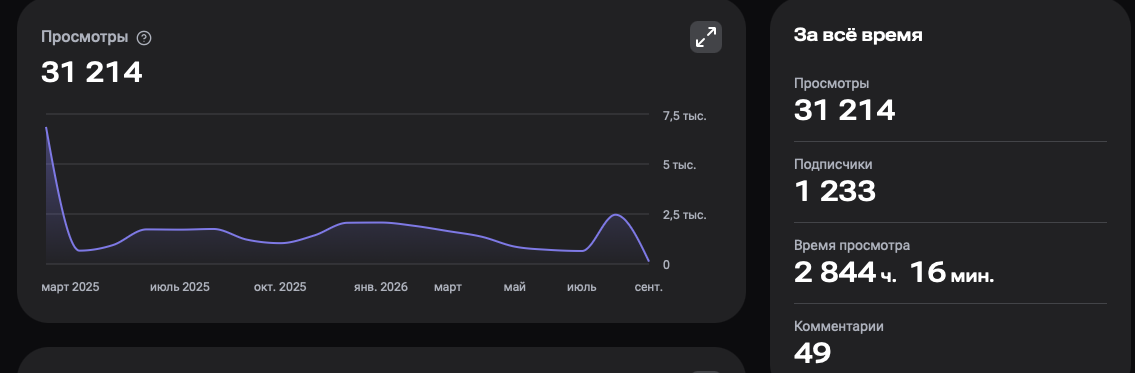Select the март 2025 label on the axis

(x=70, y=288)
